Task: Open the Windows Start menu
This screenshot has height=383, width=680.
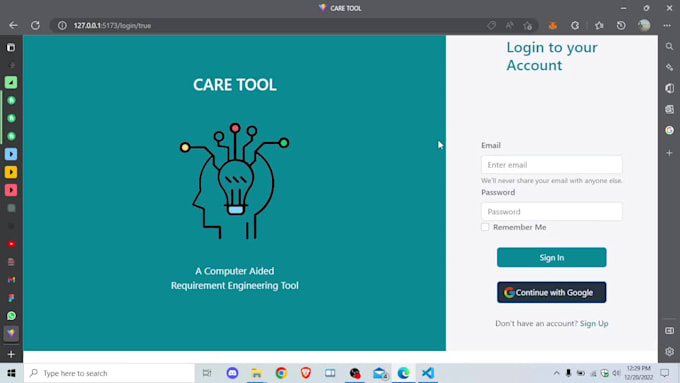Action: [x=11, y=373]
